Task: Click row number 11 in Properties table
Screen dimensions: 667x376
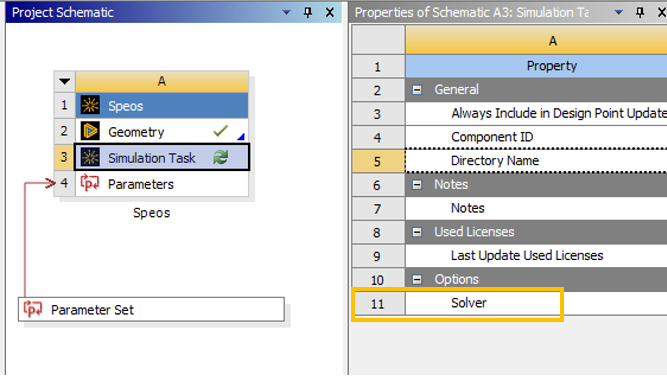Action: coord(378,304)
